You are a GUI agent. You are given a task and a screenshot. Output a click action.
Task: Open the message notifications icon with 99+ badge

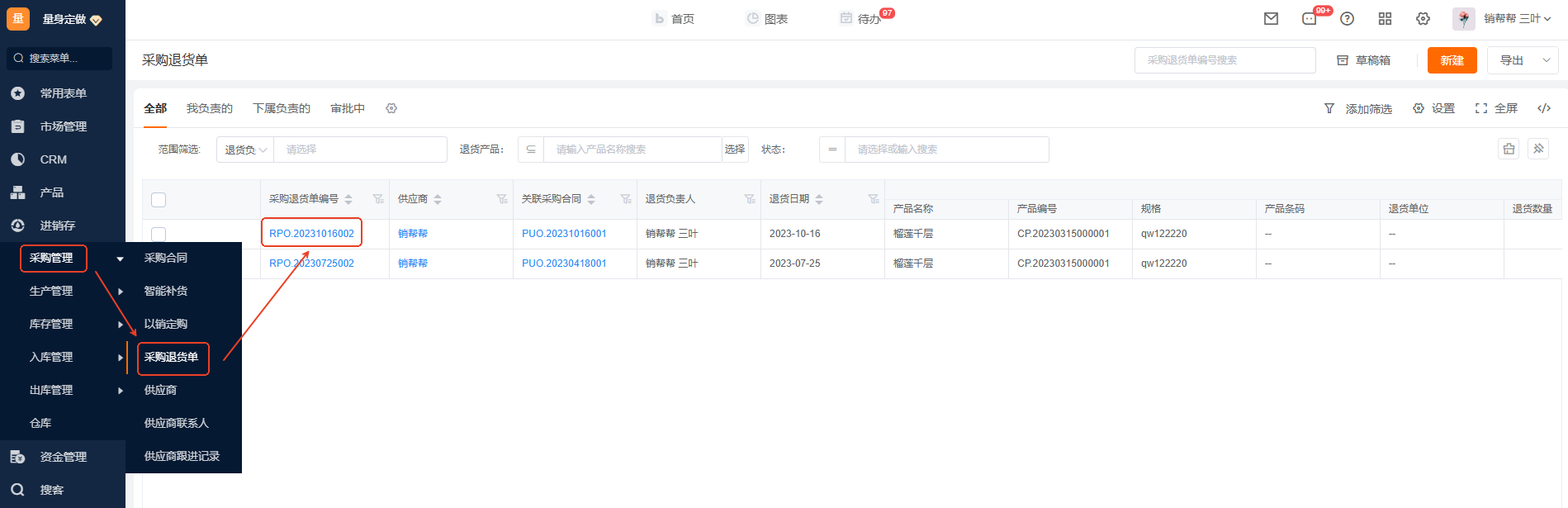(1310, 19)
